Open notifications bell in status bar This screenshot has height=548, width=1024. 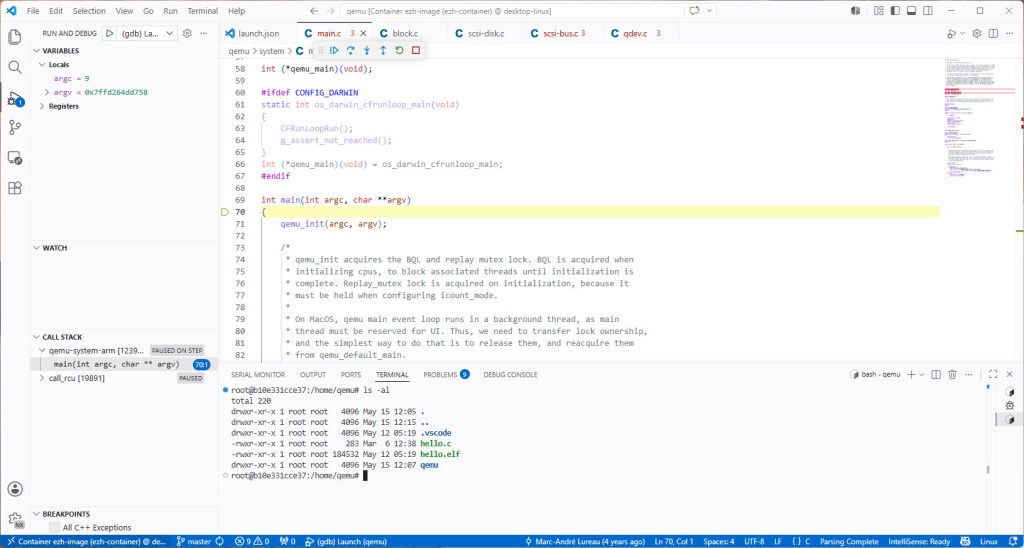(1011, 541)
